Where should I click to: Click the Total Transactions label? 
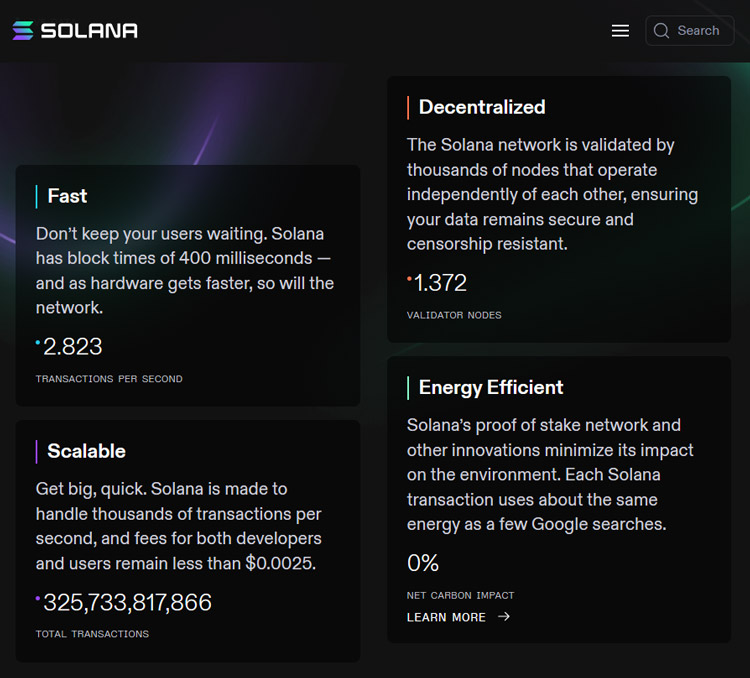click(92, 634)
